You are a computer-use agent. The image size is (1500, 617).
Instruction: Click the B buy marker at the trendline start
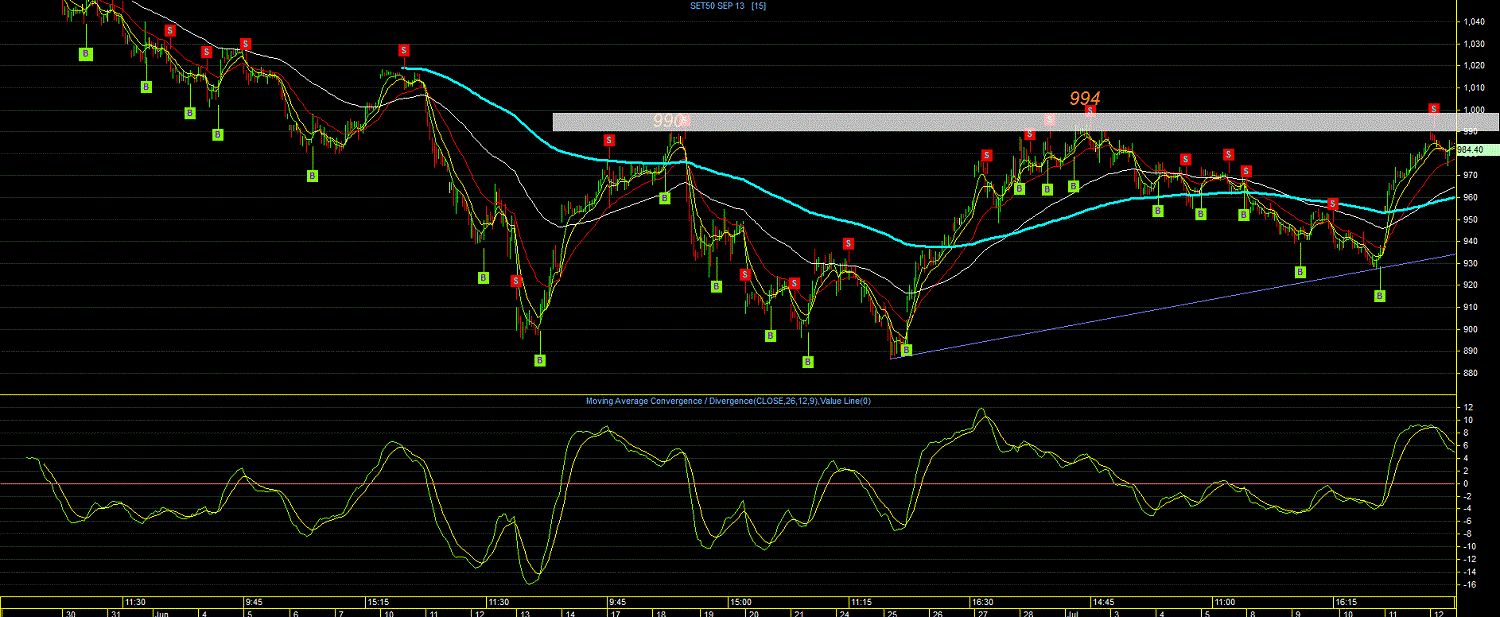(907, 350)
